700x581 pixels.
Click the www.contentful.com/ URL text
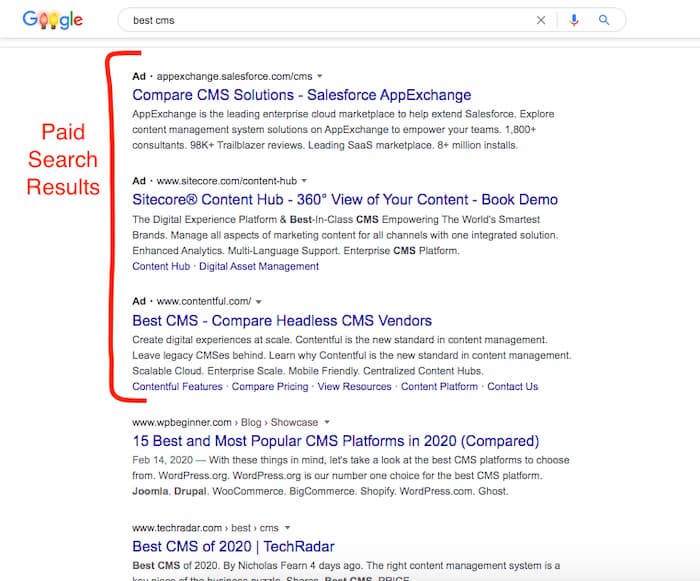(x=204, y=301)
